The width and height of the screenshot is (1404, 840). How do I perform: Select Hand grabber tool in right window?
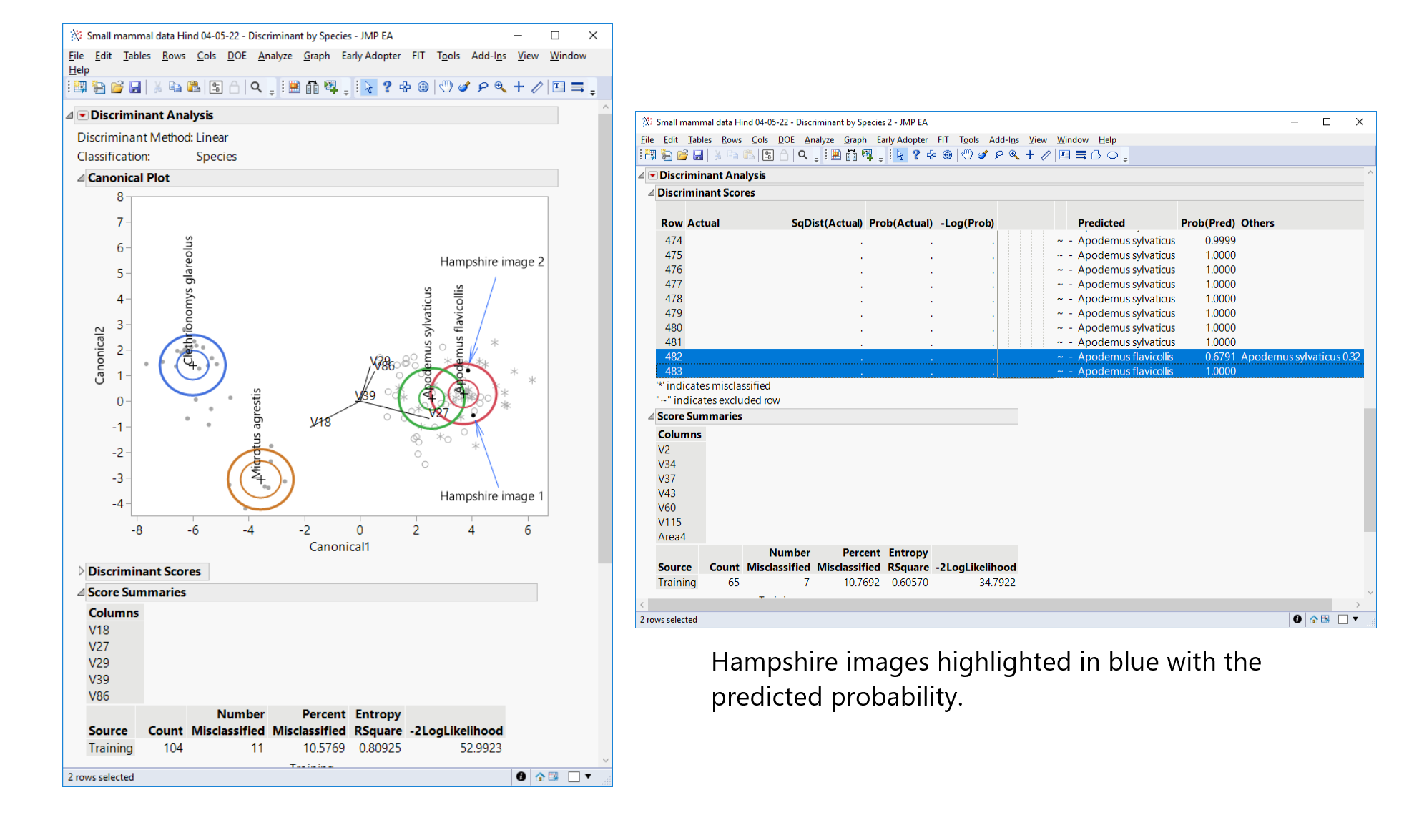point(967,155)
